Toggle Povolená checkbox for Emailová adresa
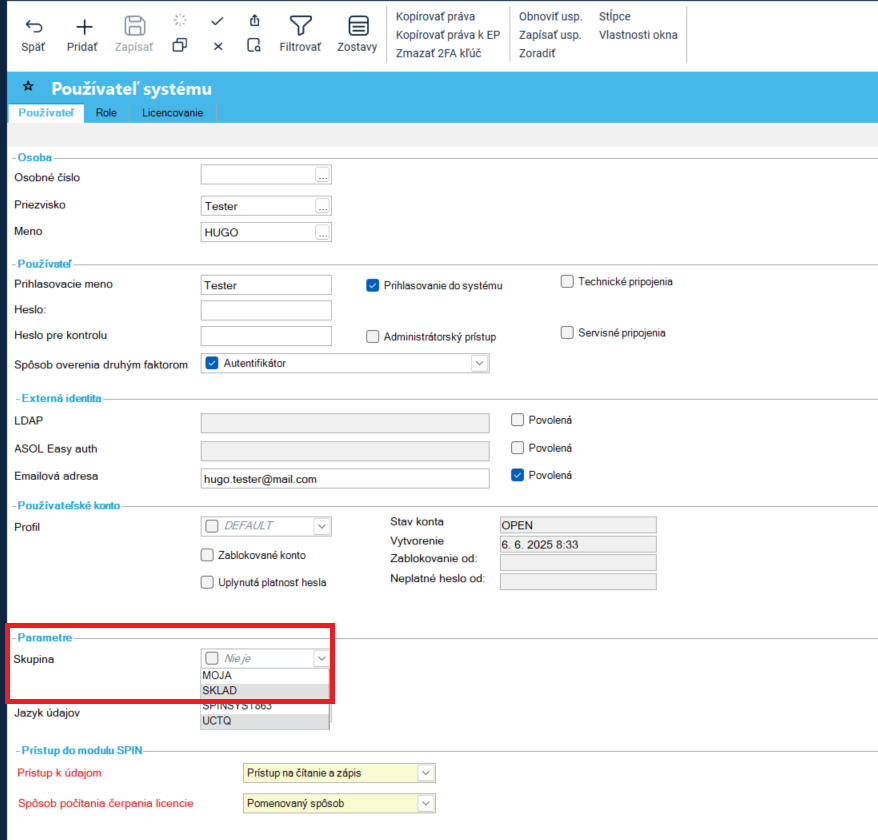 pos(517,475)
